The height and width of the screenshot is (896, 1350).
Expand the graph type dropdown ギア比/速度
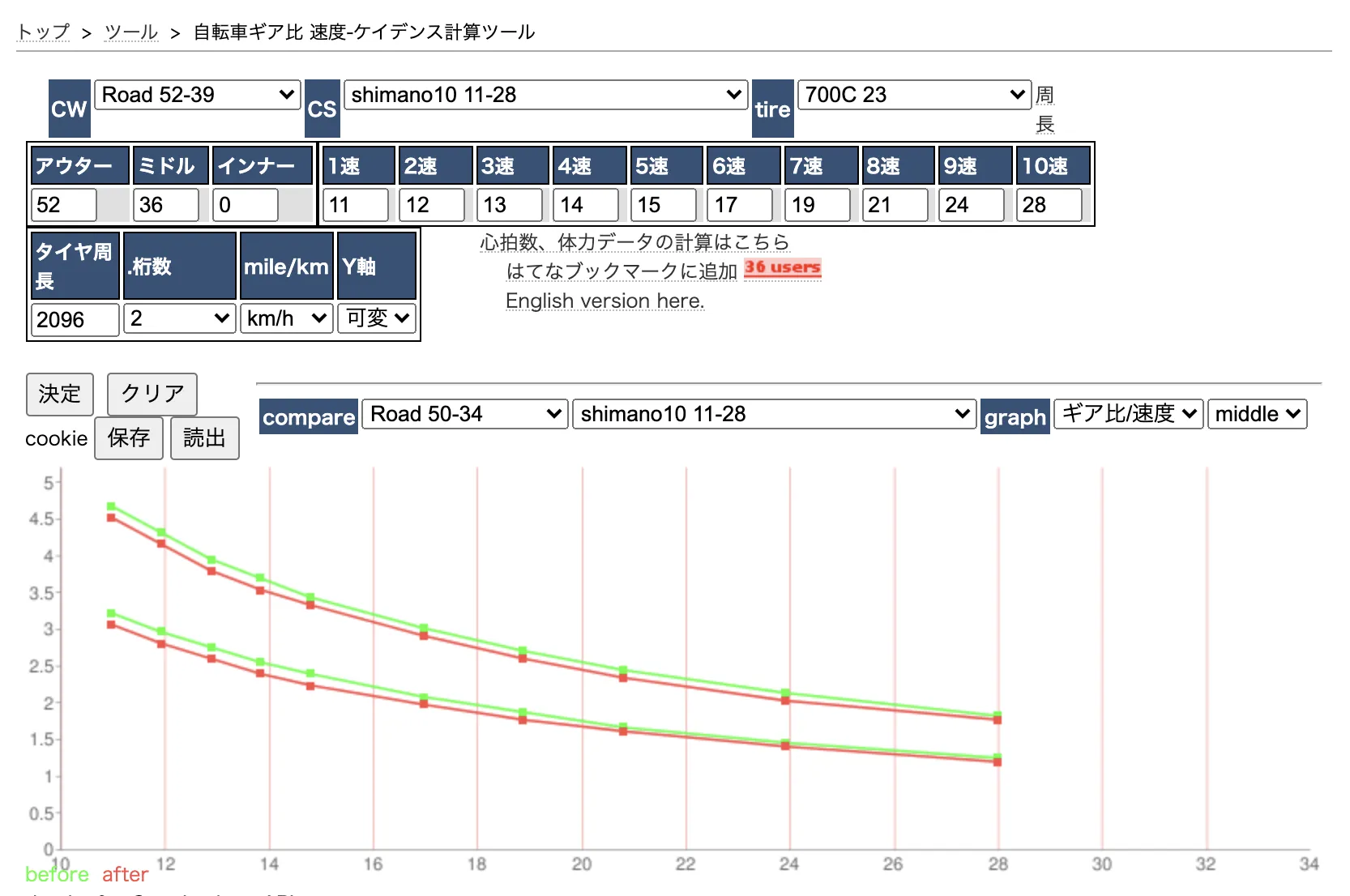pyautogui.click(x=1128, y=415)
